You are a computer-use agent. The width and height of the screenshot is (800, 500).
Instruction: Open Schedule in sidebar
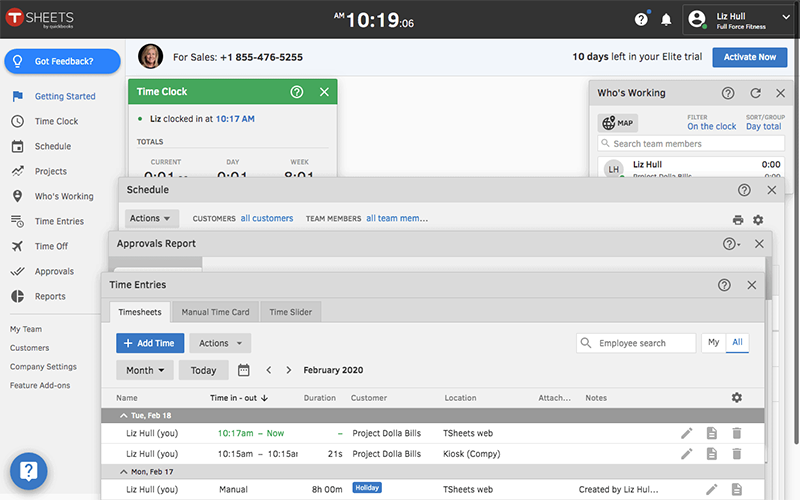(41, 146)
